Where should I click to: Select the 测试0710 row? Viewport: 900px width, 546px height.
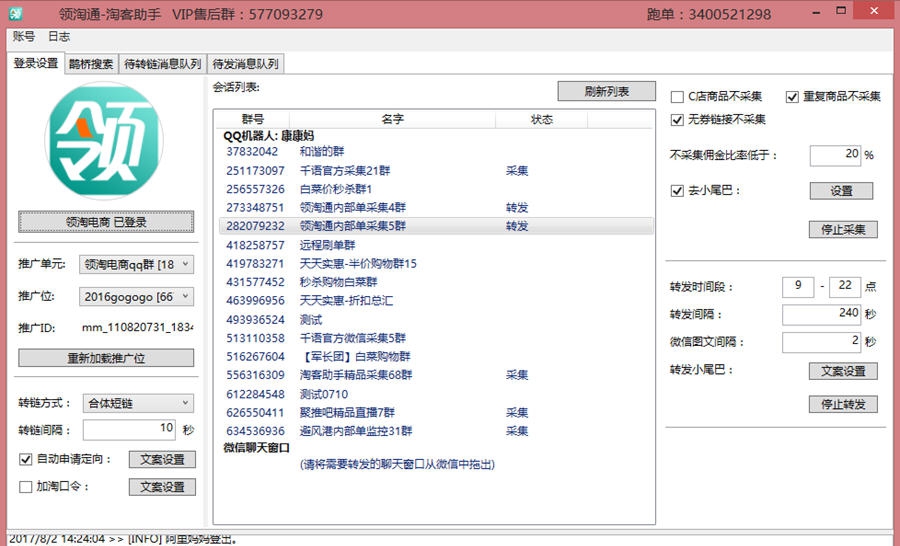pos(436,394)
